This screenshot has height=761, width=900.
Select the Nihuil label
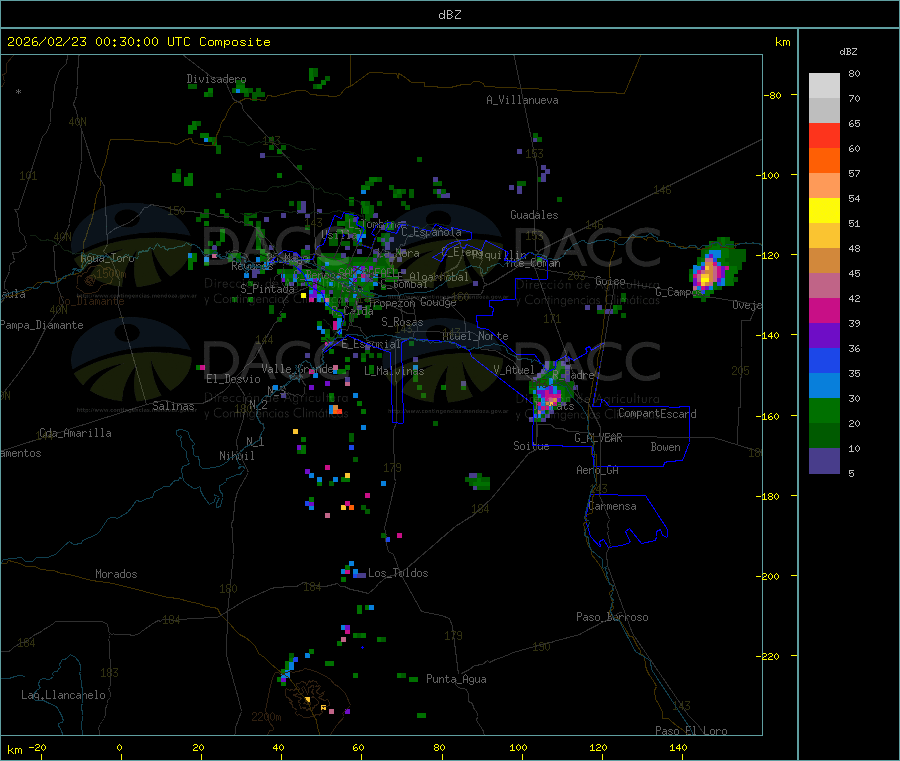237,456
